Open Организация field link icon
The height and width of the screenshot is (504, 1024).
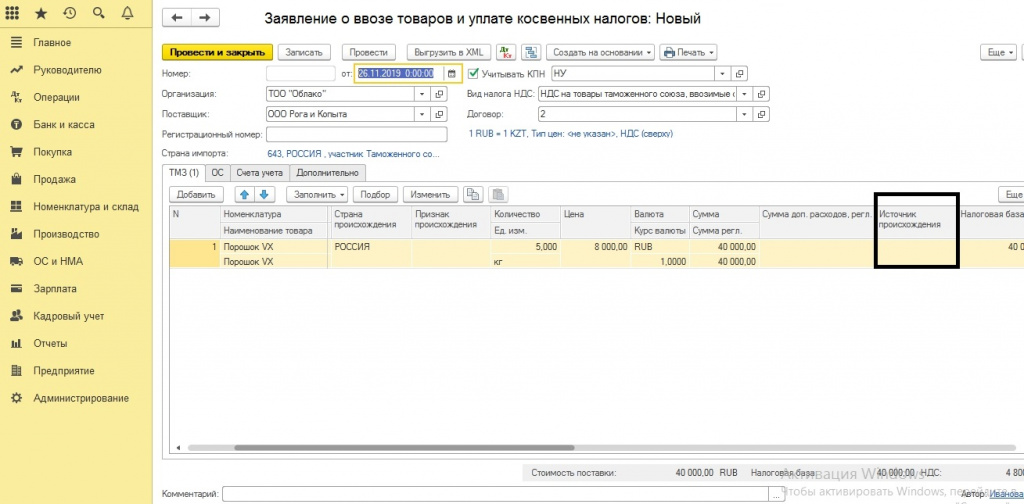click(439, 94)
